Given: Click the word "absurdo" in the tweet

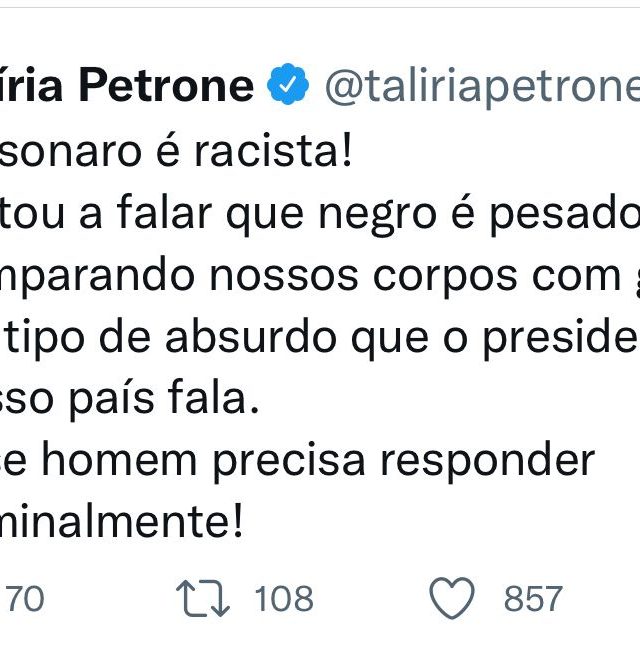Looking at the screenshot, I should 251,338.
